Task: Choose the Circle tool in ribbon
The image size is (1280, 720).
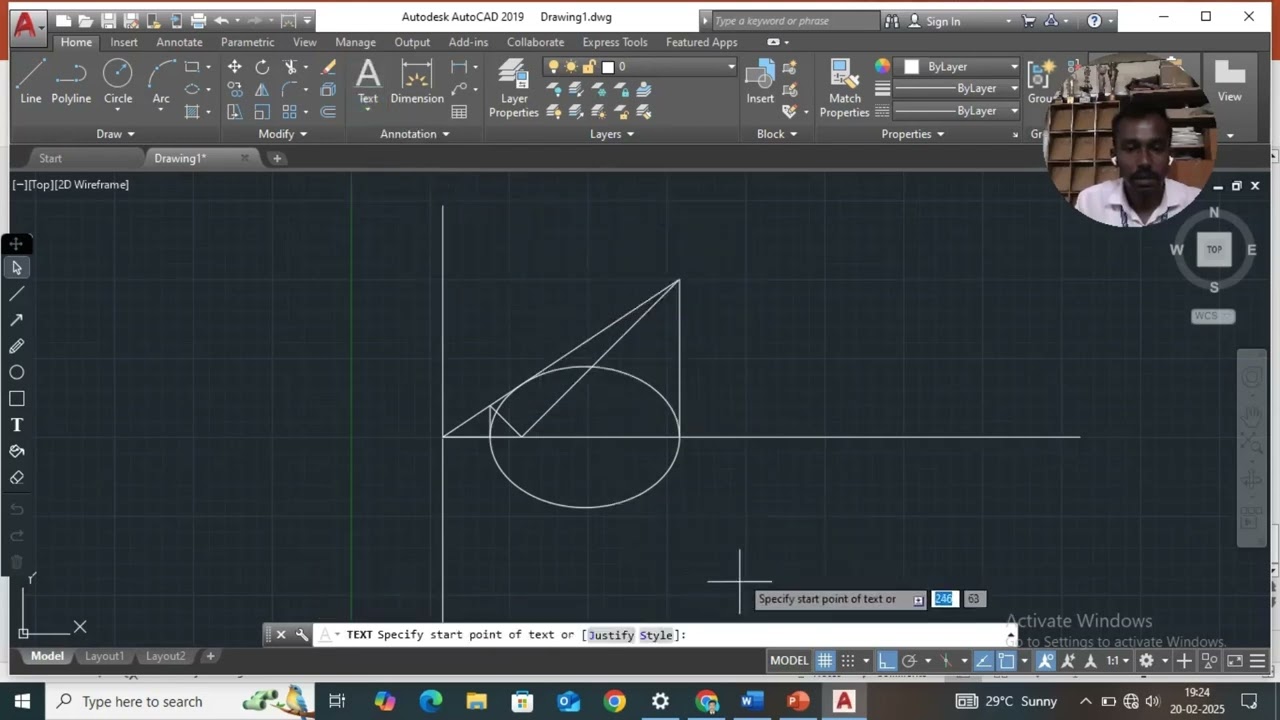Action: (118, 81)
